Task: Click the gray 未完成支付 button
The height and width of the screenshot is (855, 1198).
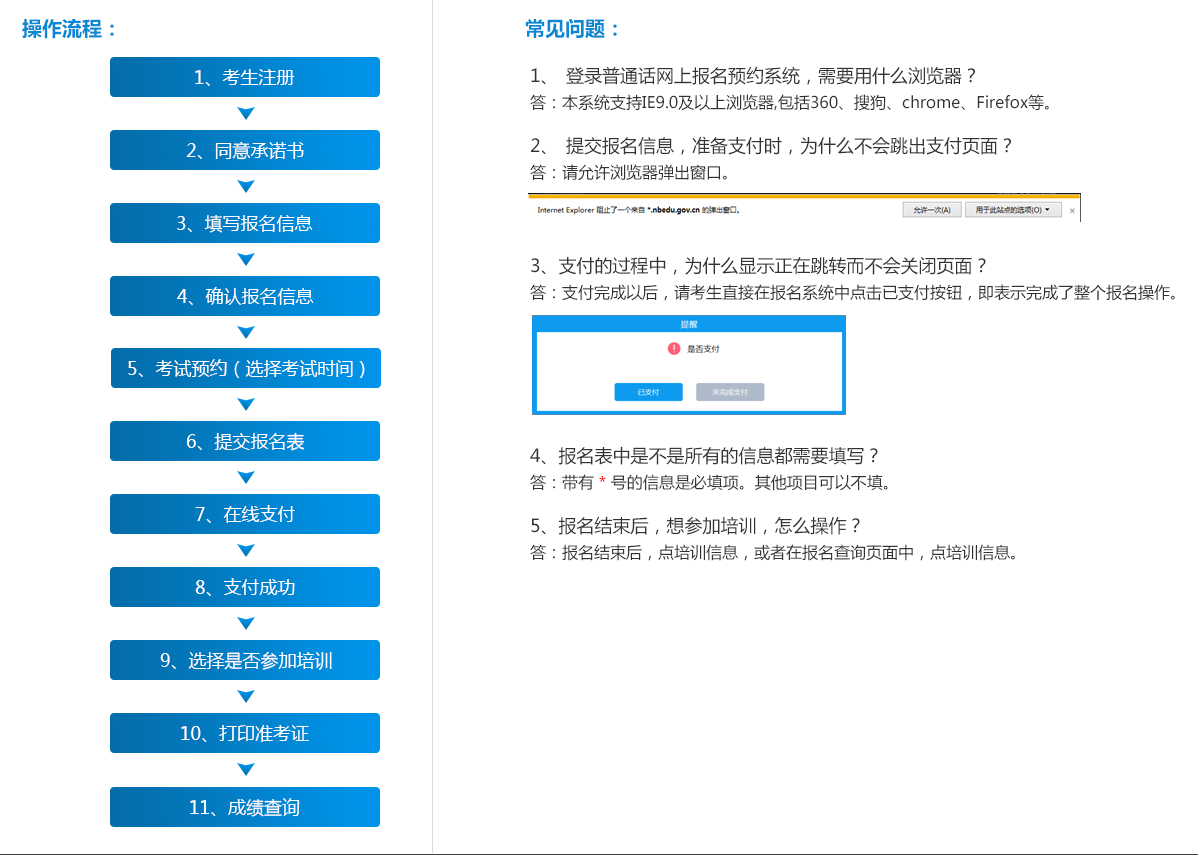Action: tap(730, 392)
